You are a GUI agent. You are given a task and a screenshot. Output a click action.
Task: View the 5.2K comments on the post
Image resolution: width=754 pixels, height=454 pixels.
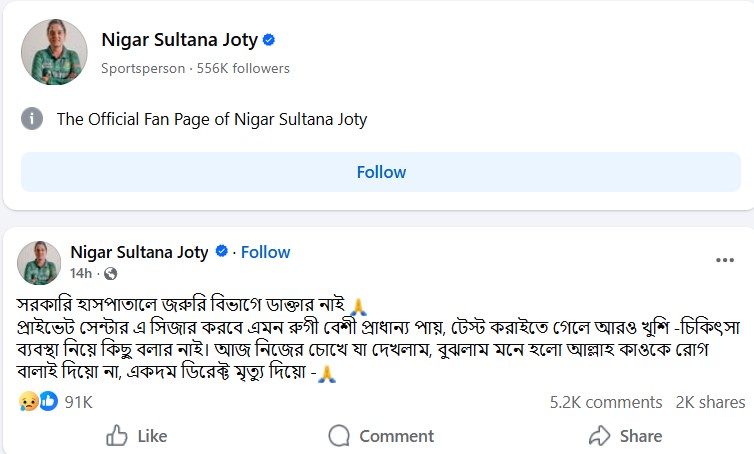[606, 402]
